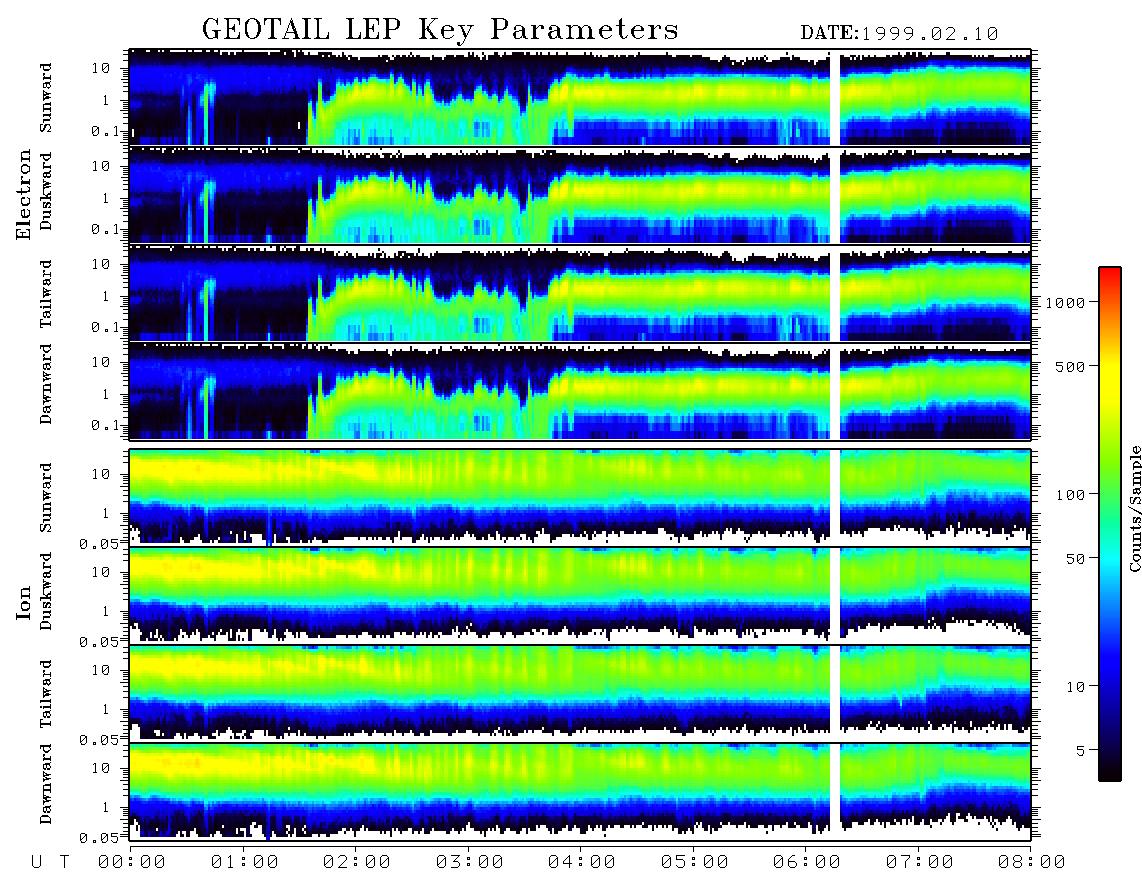
Task: Click the U T axis label
Action: (50, 863)
